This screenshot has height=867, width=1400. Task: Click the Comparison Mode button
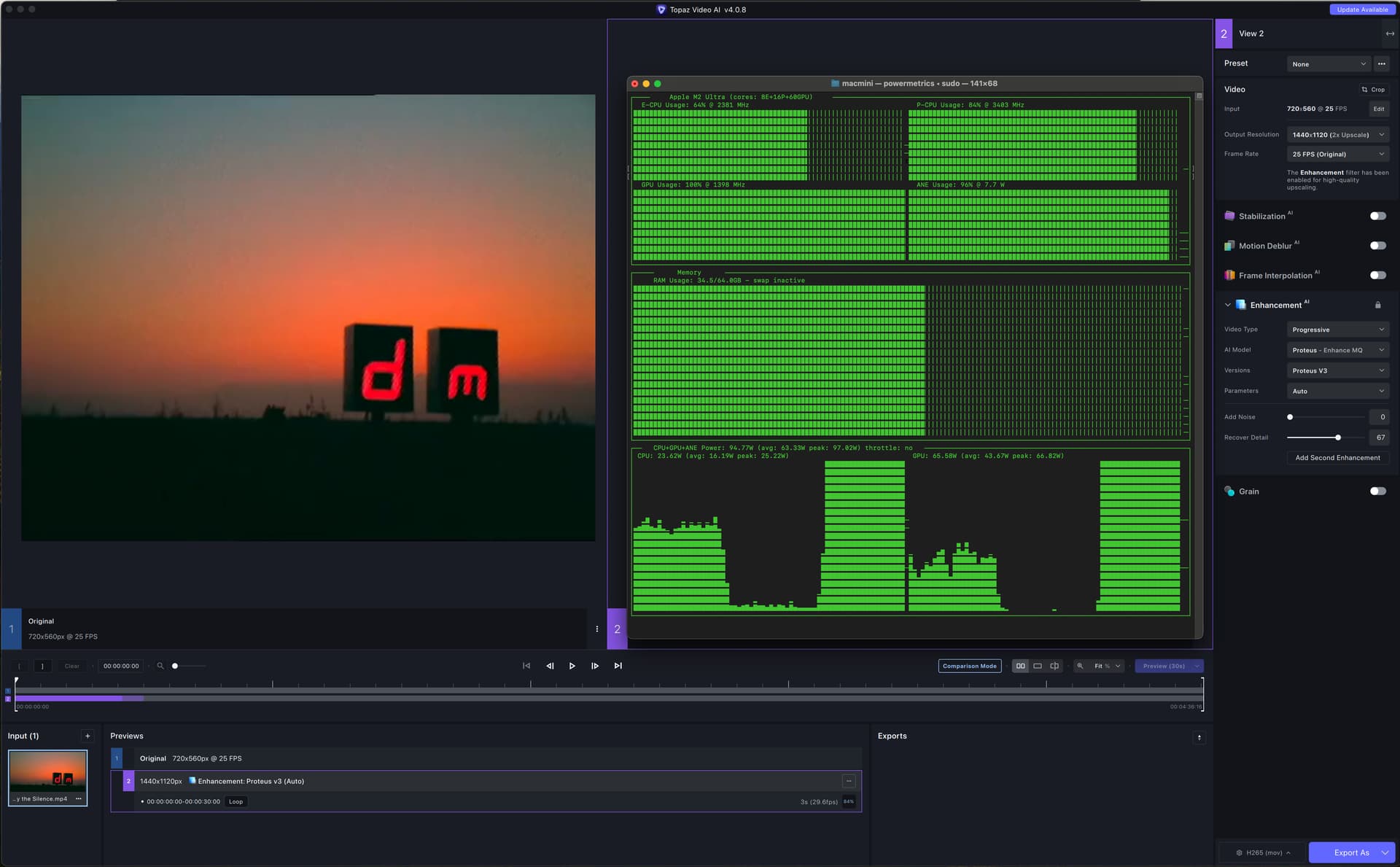pyautogui.click(x=969, y=666)
